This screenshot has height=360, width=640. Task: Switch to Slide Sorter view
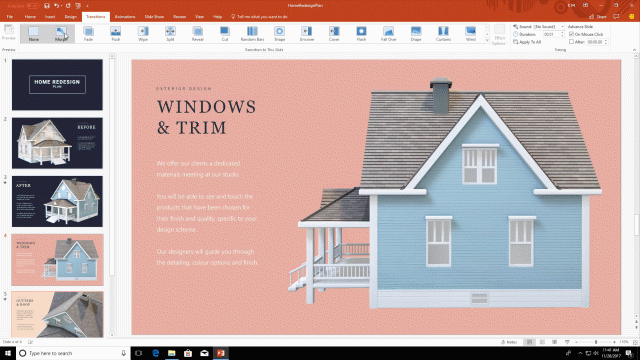pyautogui.click(x=542, y=342)
